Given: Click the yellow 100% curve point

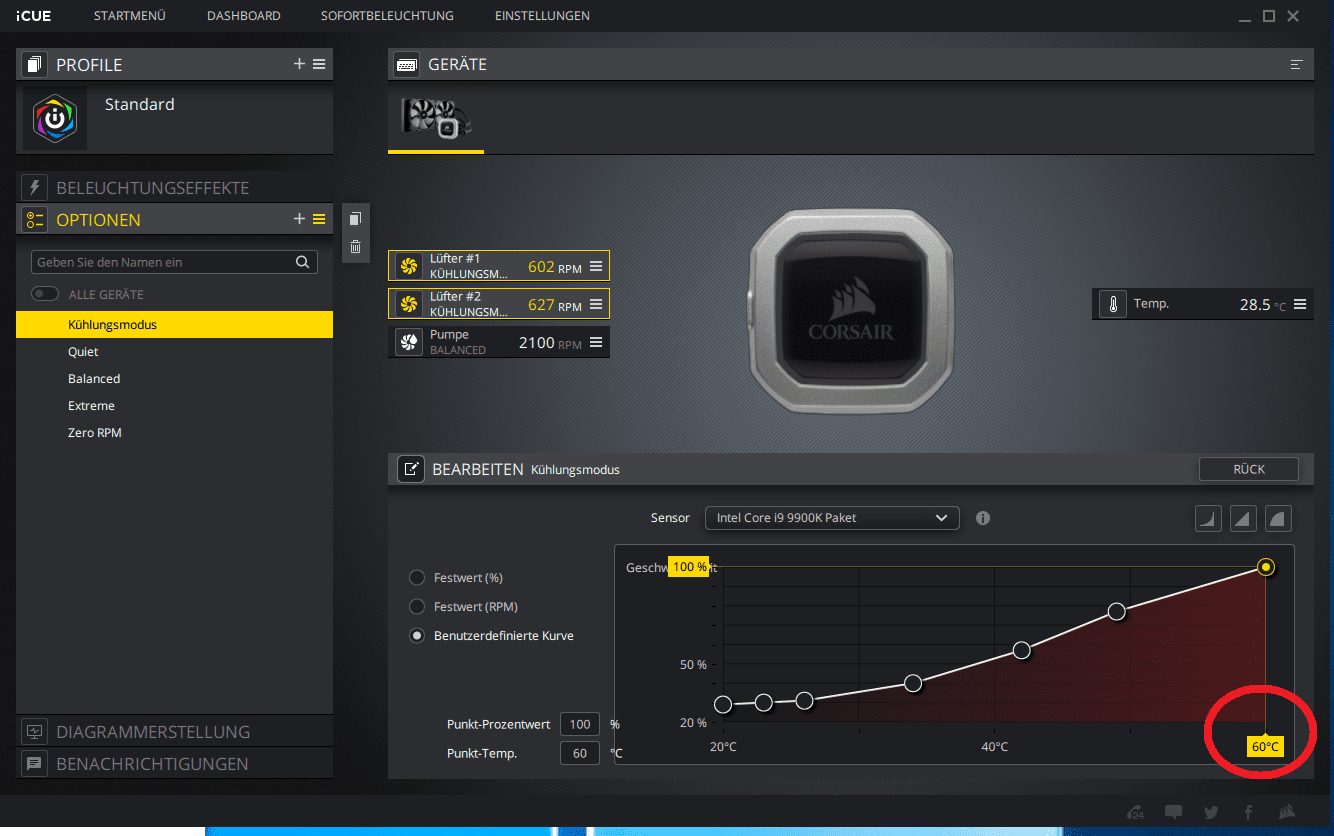Looking at the screenshot, I should coord(1266,567).
